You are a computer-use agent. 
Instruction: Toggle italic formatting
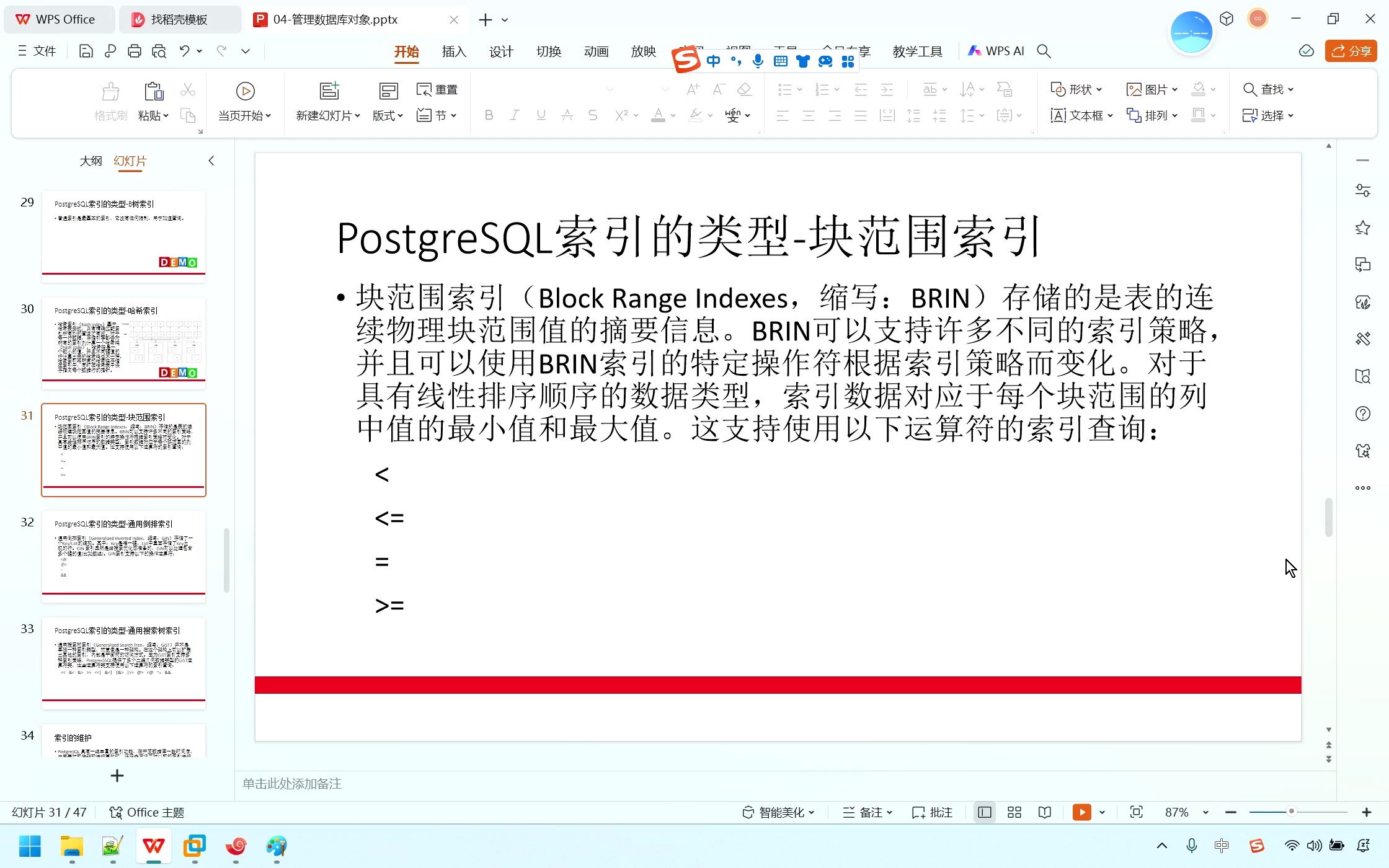(x=515, y=115)
